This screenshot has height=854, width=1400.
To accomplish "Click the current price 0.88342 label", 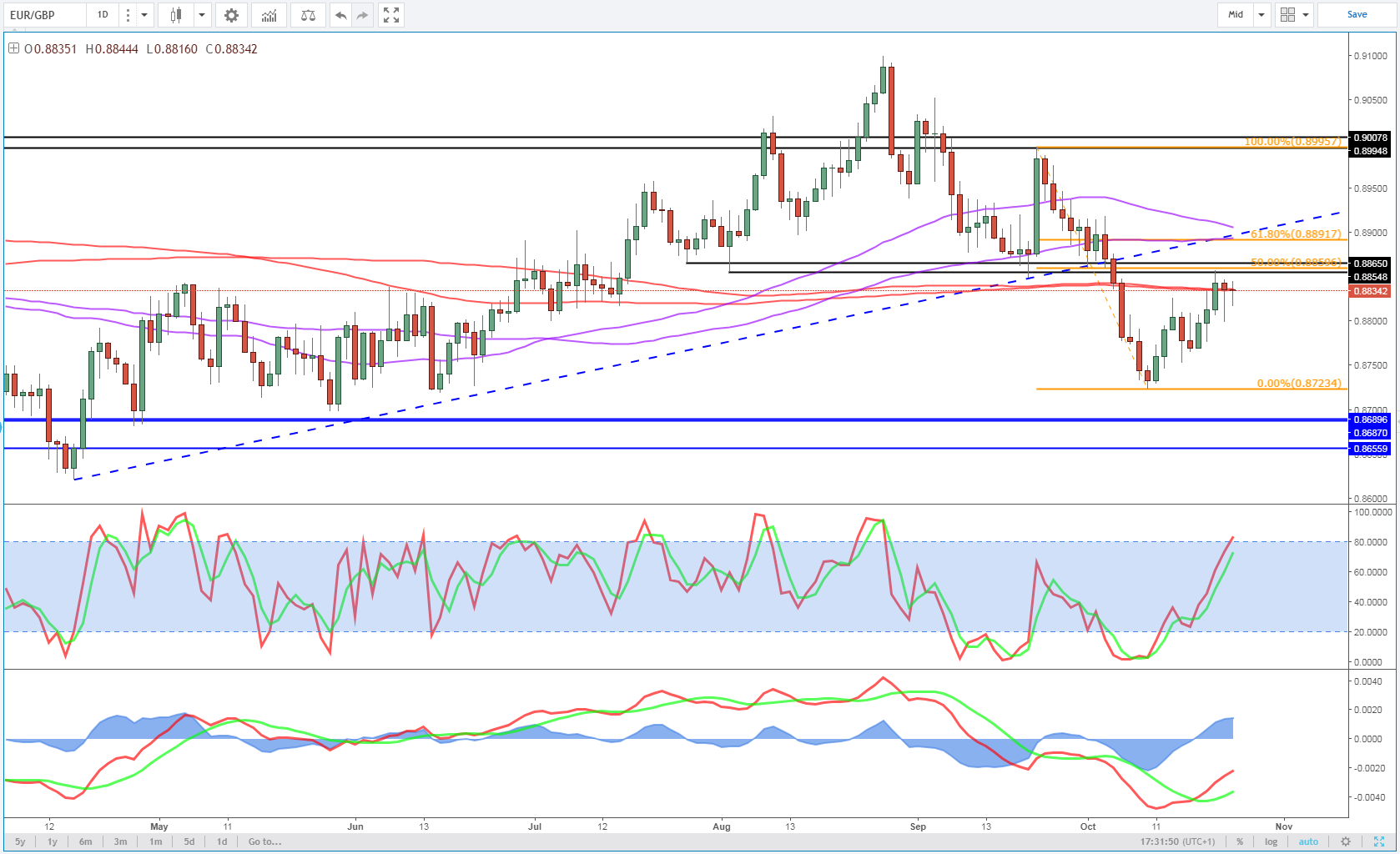I will [1370, 291].
